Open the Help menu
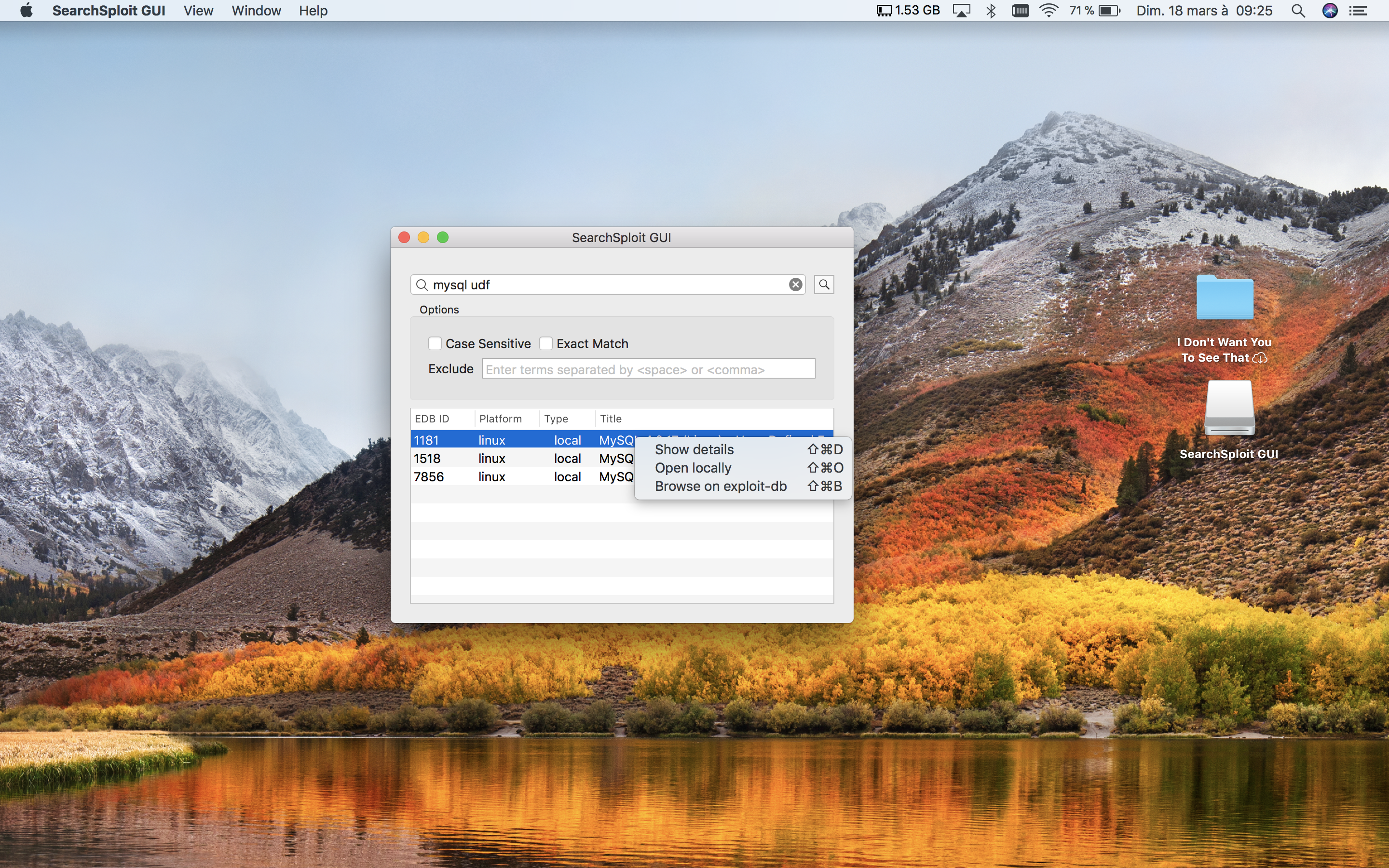 point(313,11)
